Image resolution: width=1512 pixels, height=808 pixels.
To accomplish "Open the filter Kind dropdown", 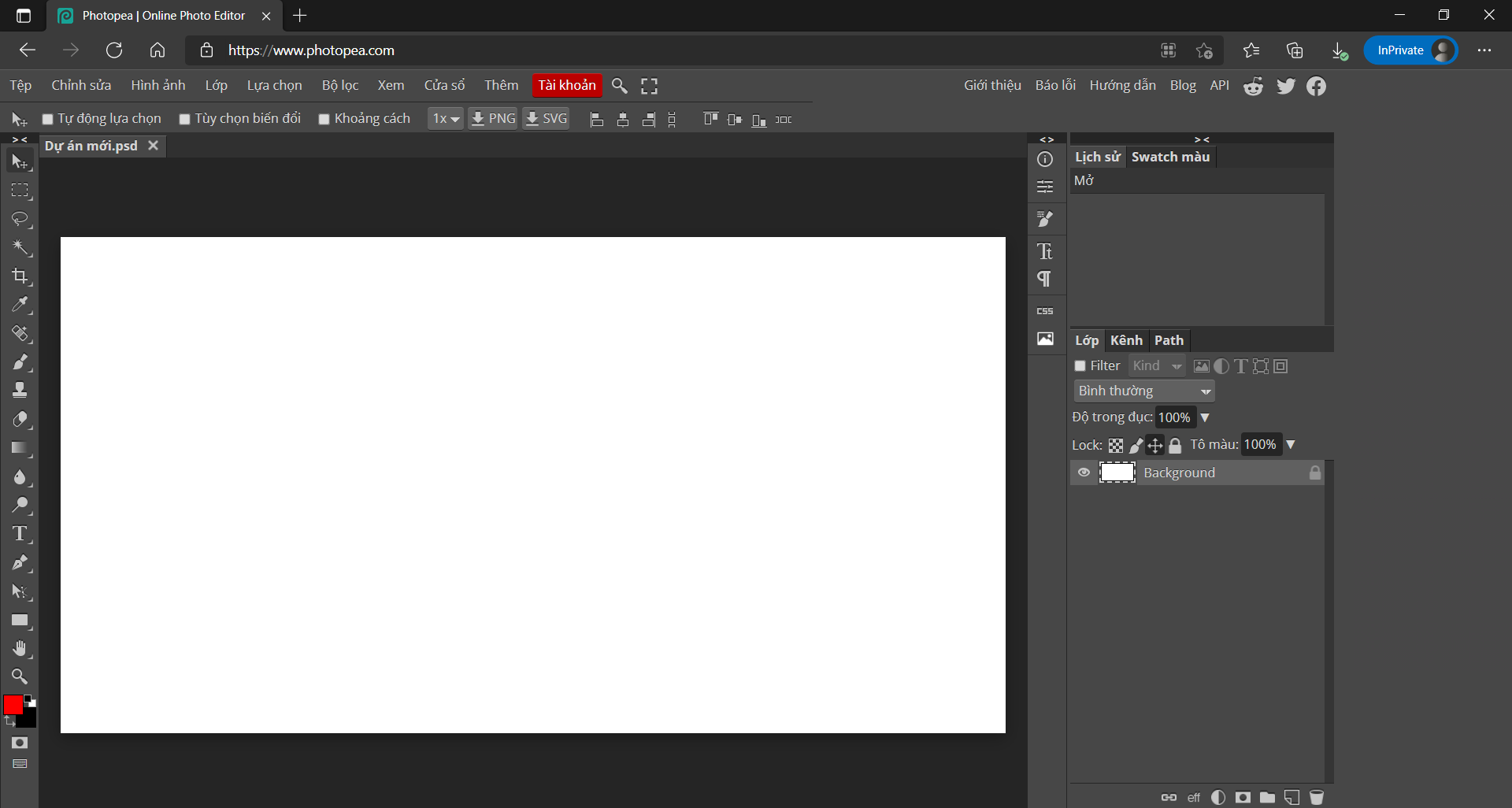I will [1157, 366].
